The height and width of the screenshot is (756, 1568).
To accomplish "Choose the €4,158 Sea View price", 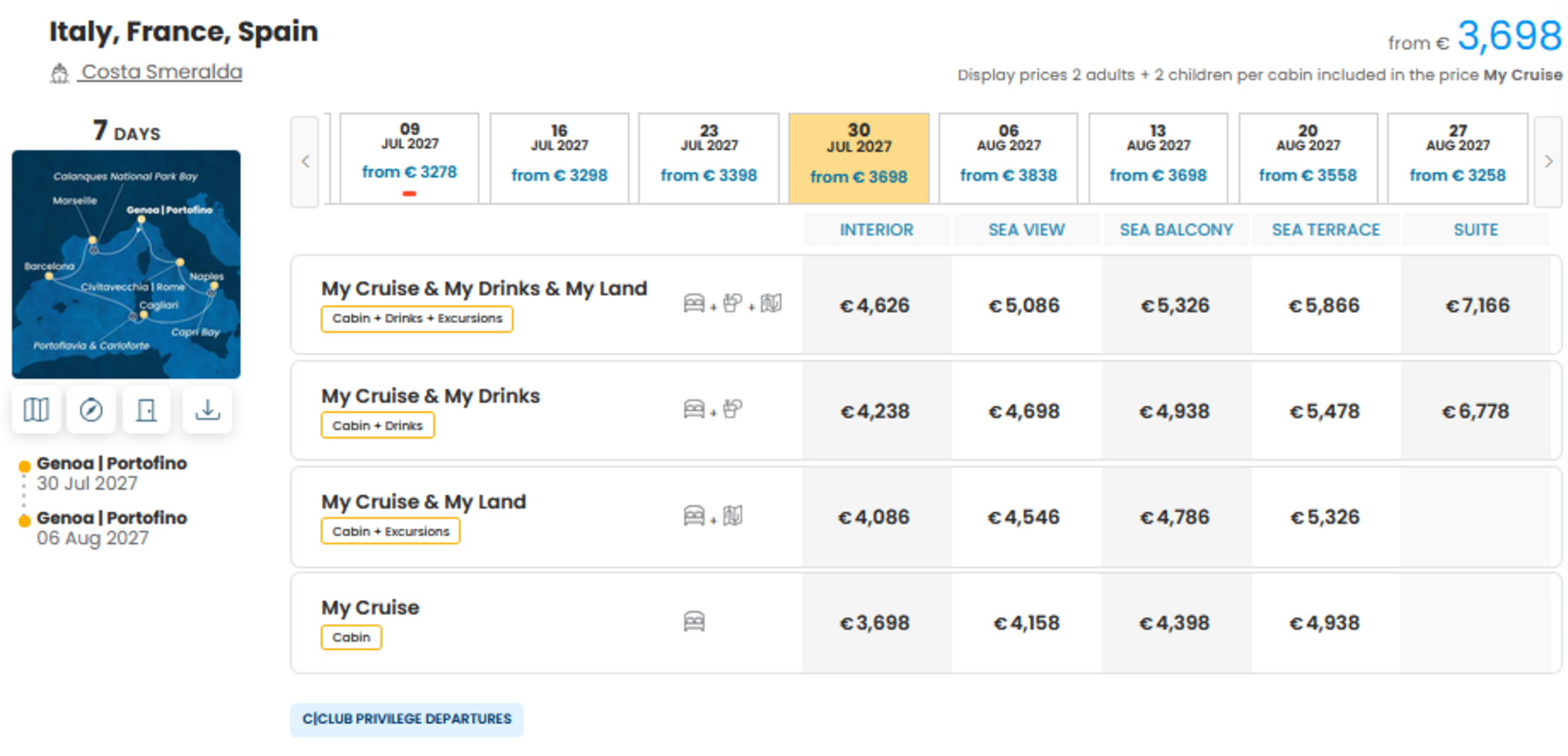I will pos(1025,623).
